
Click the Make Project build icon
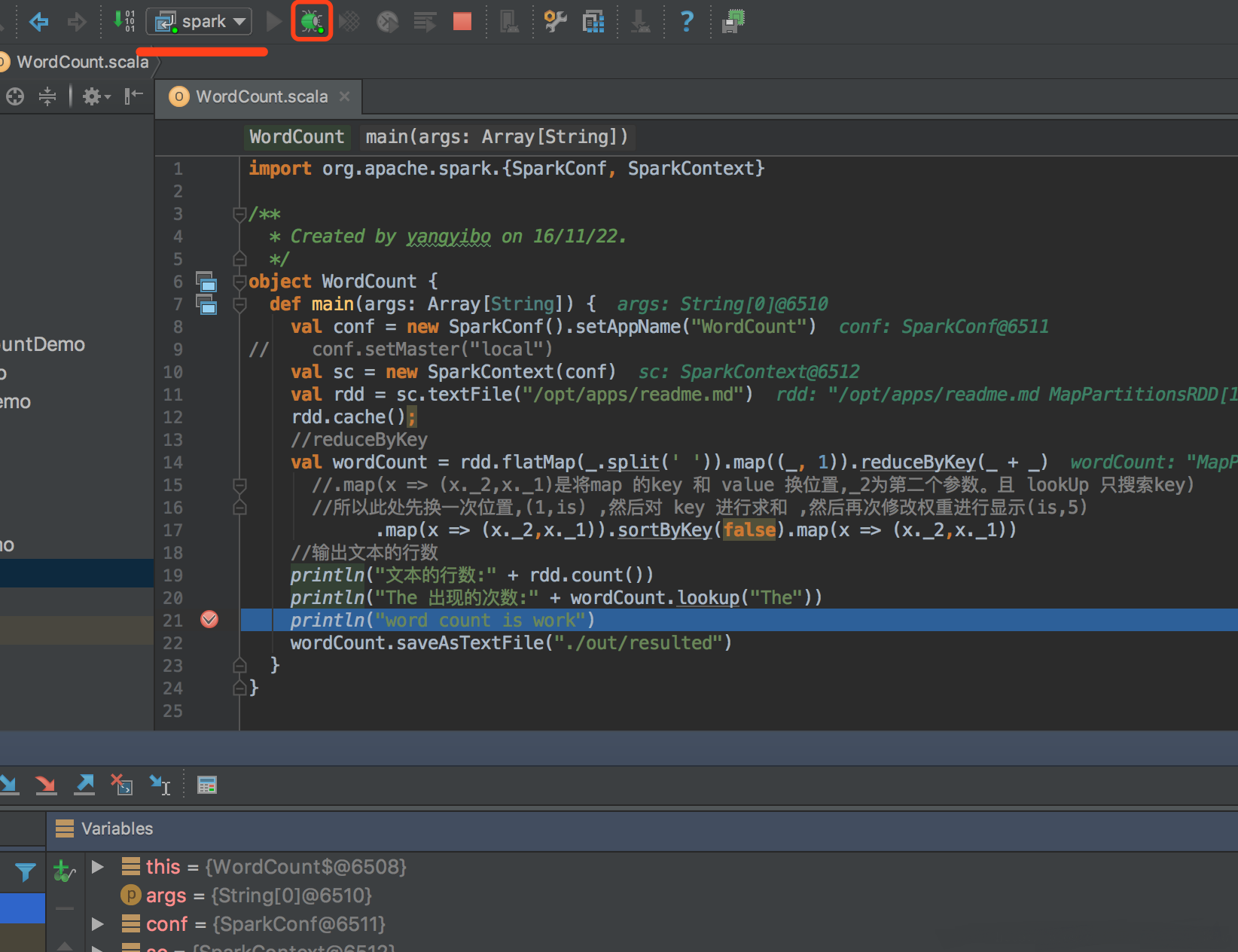(x=124, y=21)
